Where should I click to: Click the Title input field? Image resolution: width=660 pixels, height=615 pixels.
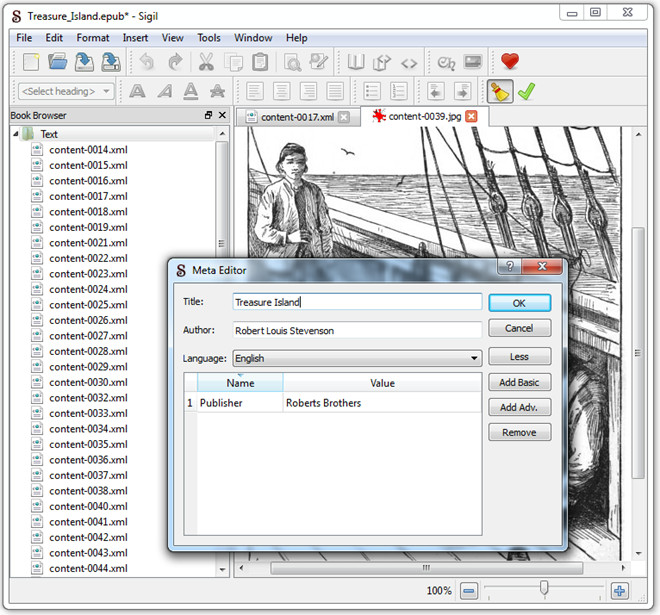click(x=357, y=302)
